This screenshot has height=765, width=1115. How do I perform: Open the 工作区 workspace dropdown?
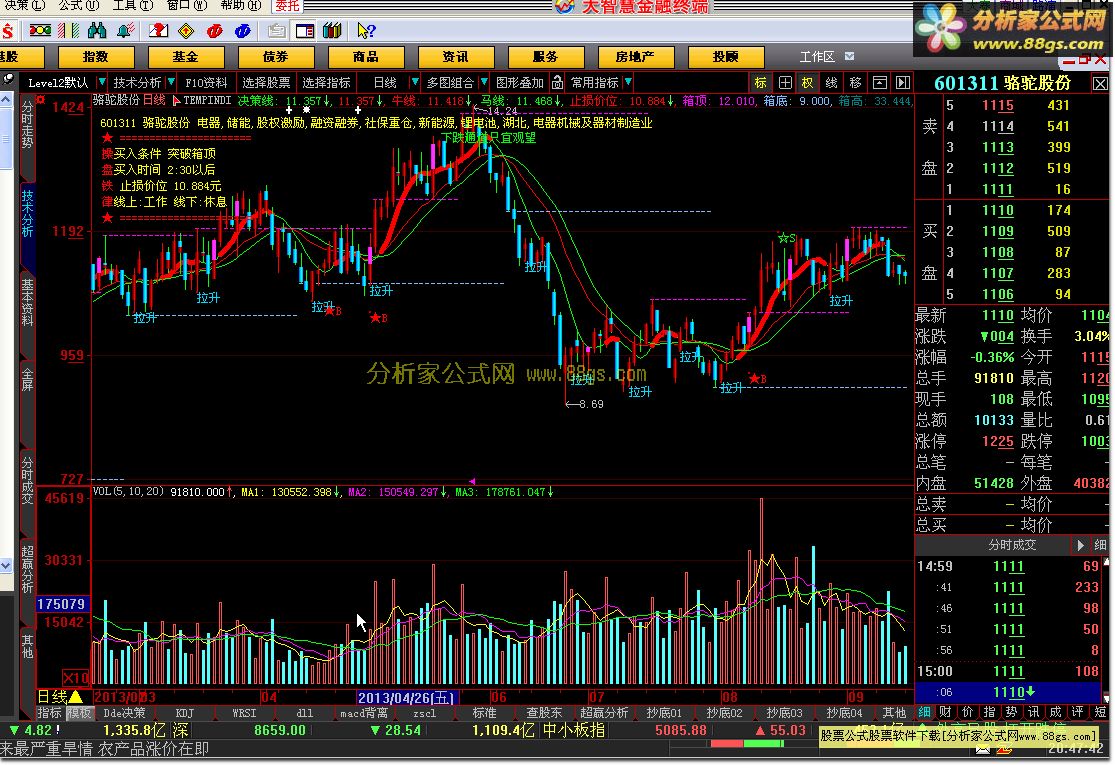[849, 56]
